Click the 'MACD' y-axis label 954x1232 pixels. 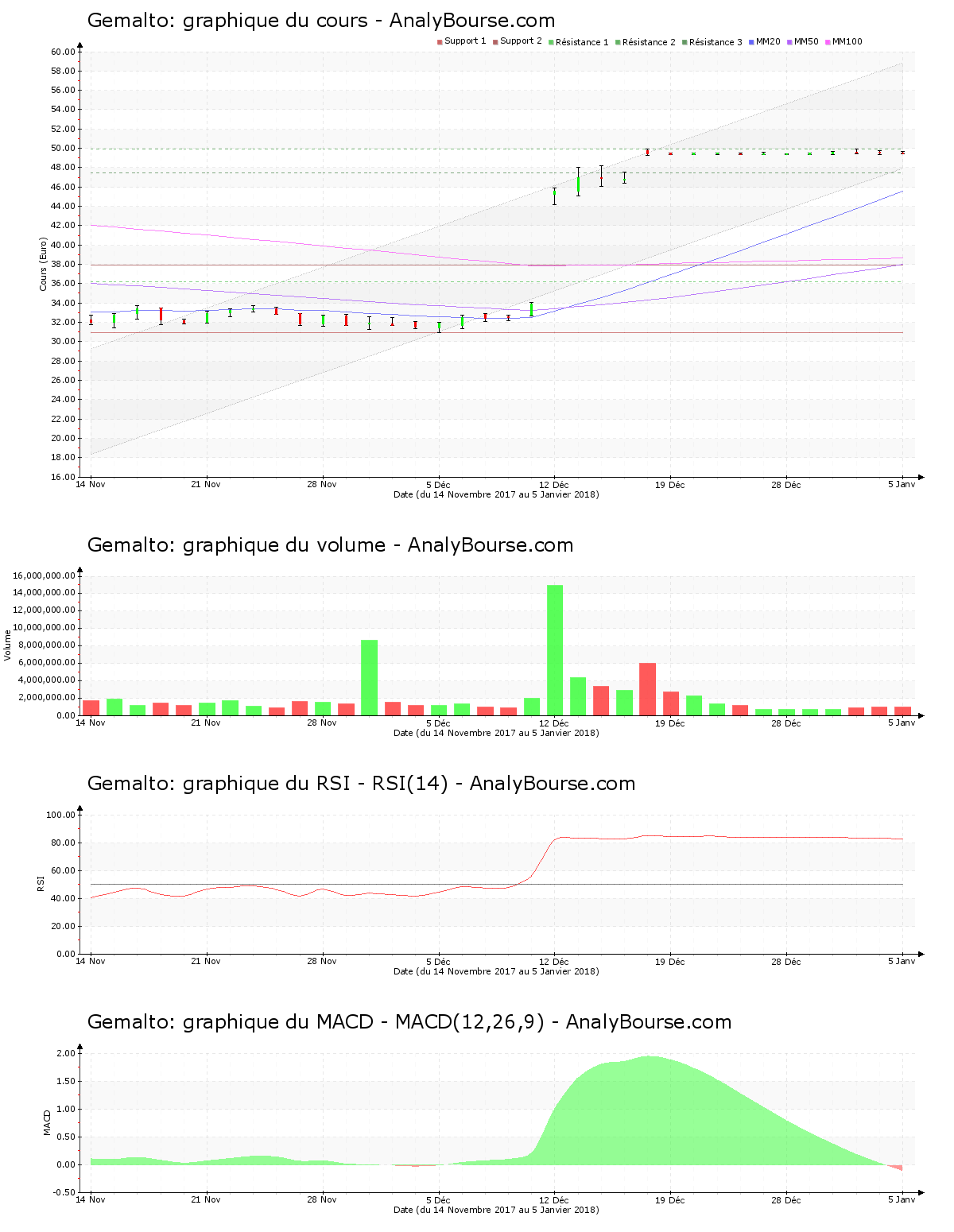(47, 1122)
